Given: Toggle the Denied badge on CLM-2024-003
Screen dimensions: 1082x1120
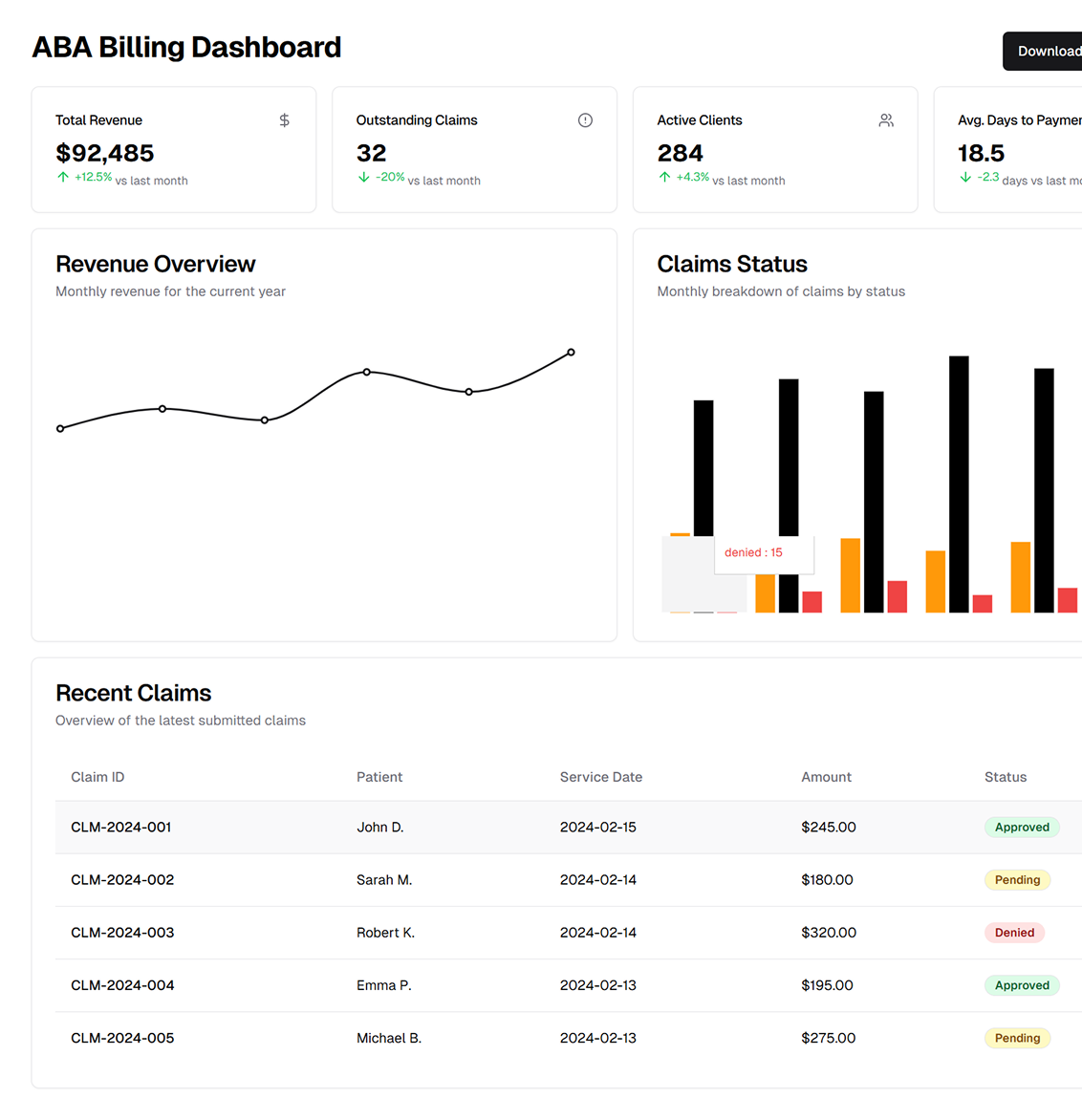Looking at the screenshot, I should tap(1014, 932).
